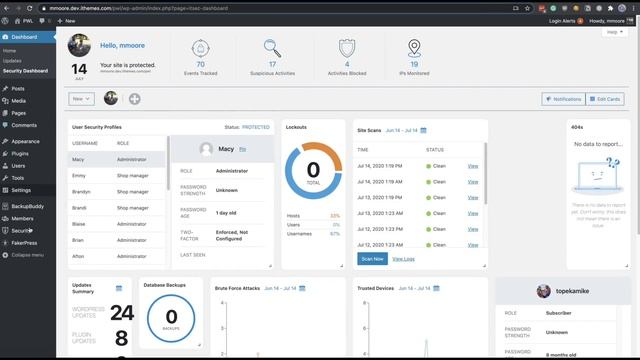Click the Suspicious Activities magnifier icon
640x360 pixels.
coord(272,48)
